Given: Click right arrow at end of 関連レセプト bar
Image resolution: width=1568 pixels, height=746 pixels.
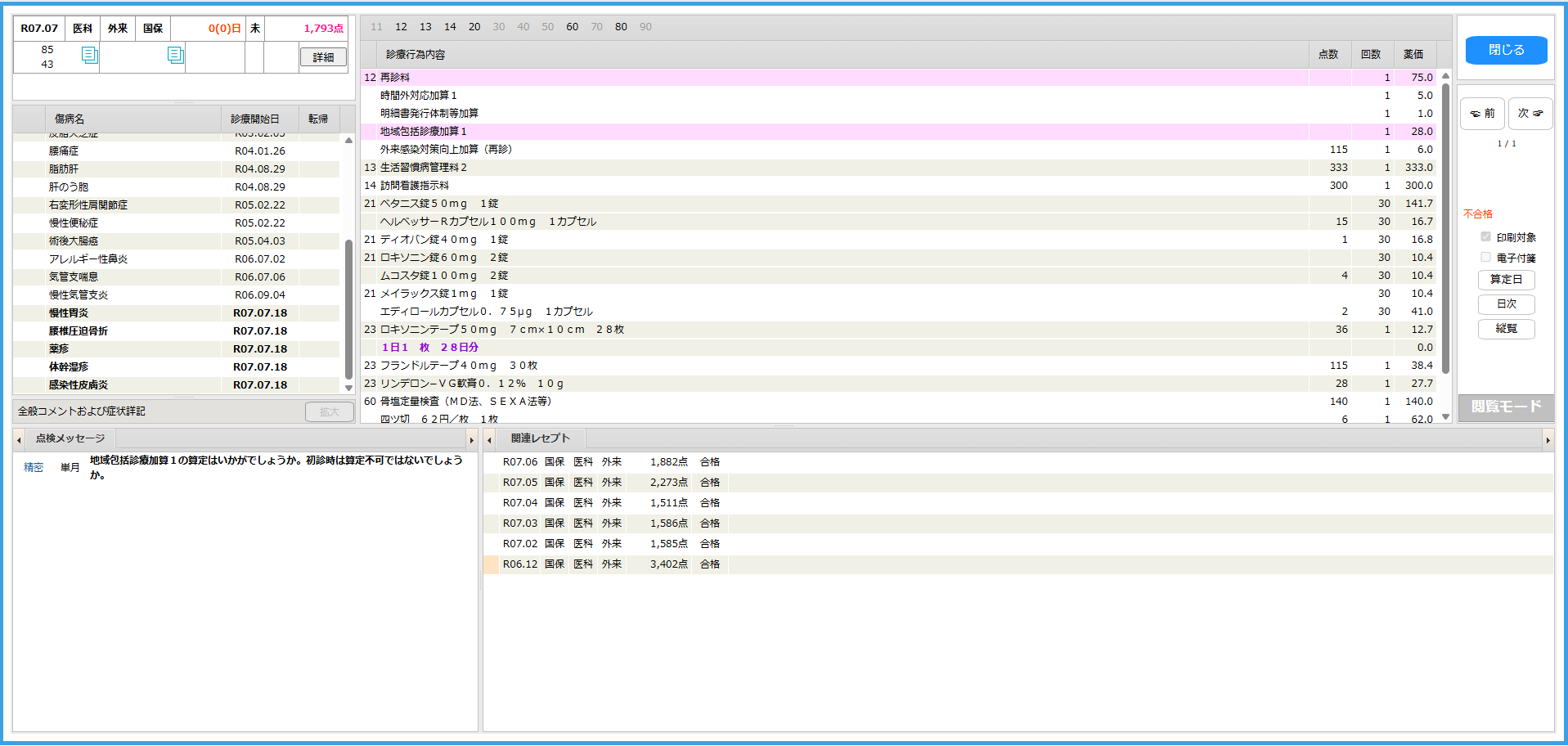Looking at the screenshot, I should click(x=1547, y=440).
